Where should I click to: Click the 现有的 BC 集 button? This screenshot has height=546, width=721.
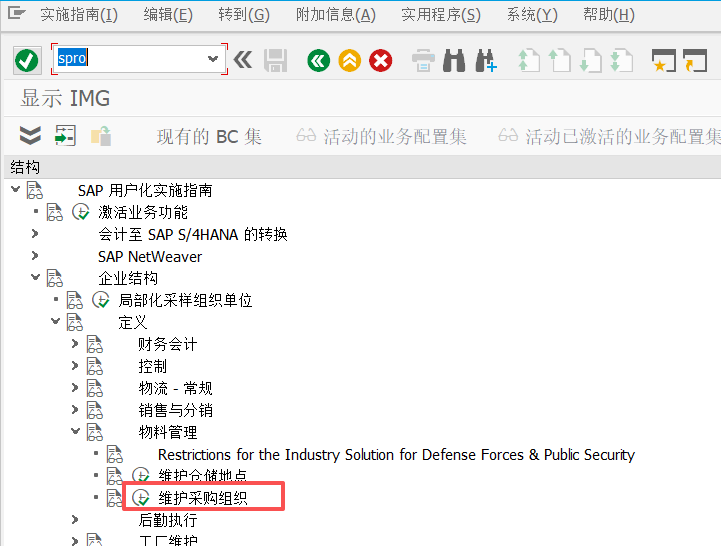click(x=209, y=137)
